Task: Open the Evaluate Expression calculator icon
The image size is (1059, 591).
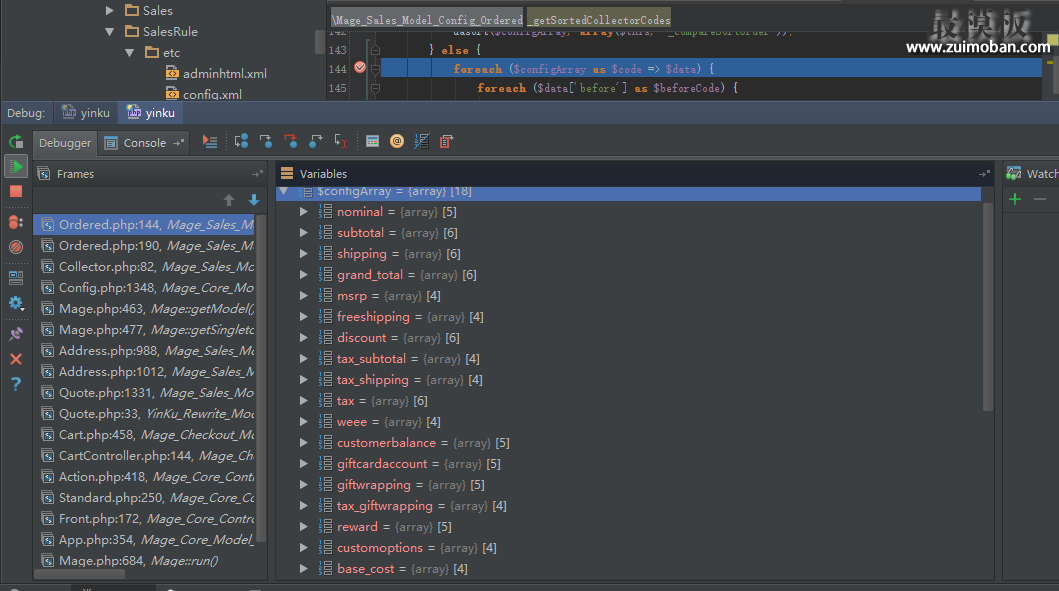Action: 372,142
